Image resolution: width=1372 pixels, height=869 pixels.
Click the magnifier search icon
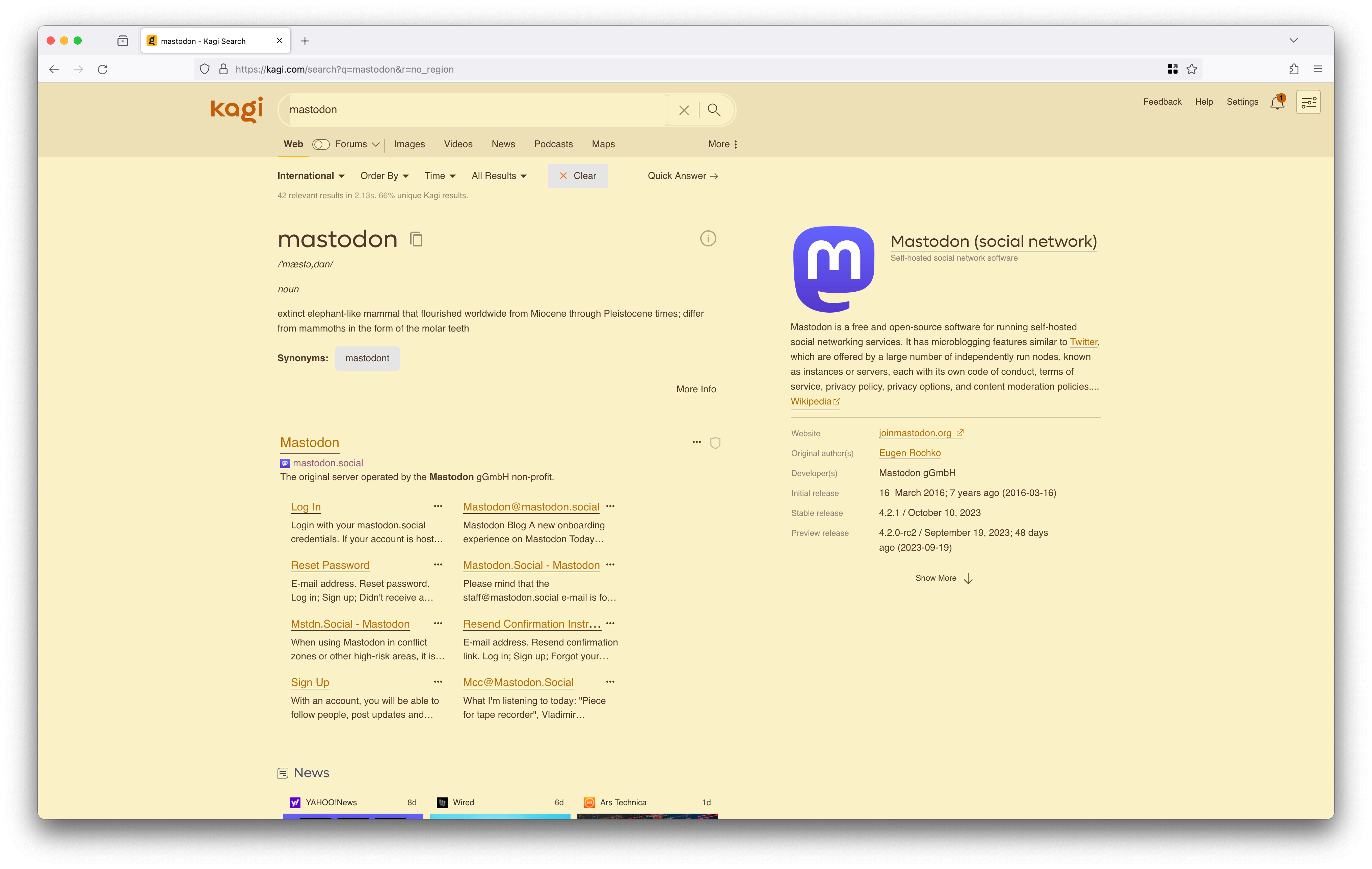[x=714, y=109]
